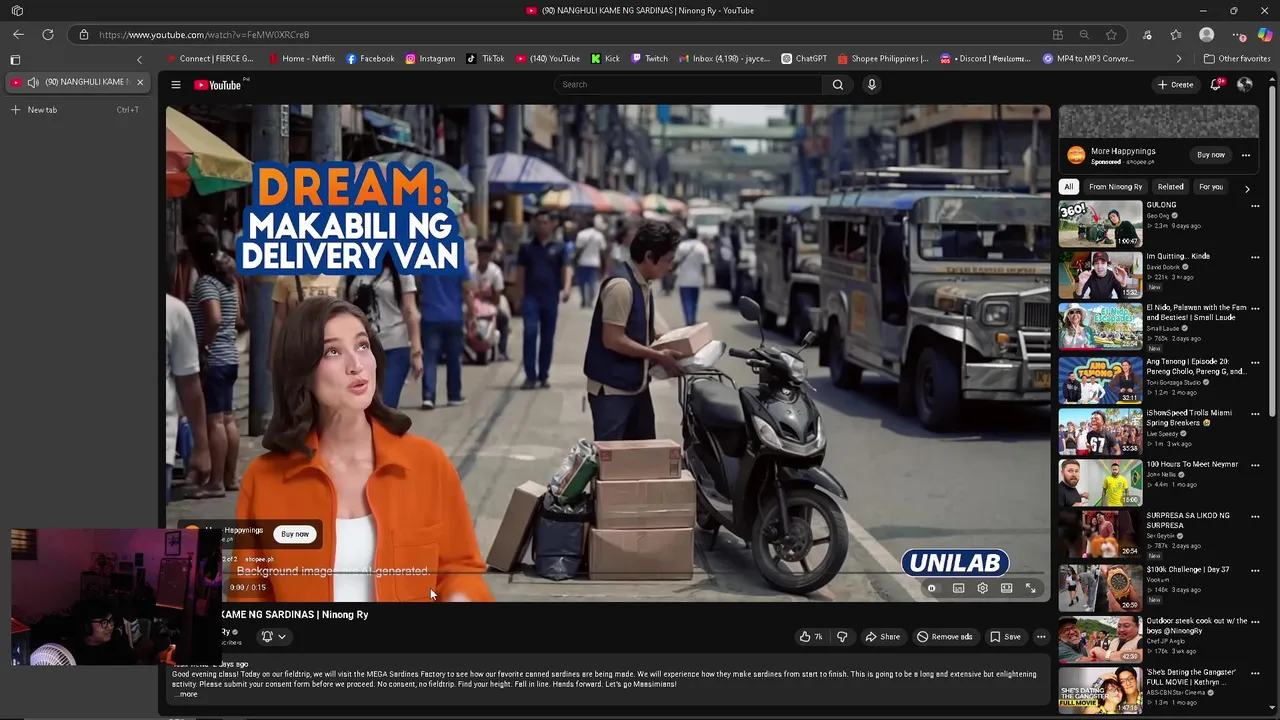Open the GULONG video thumbnail
The image size is (1280, 720).
(1100, 224)
